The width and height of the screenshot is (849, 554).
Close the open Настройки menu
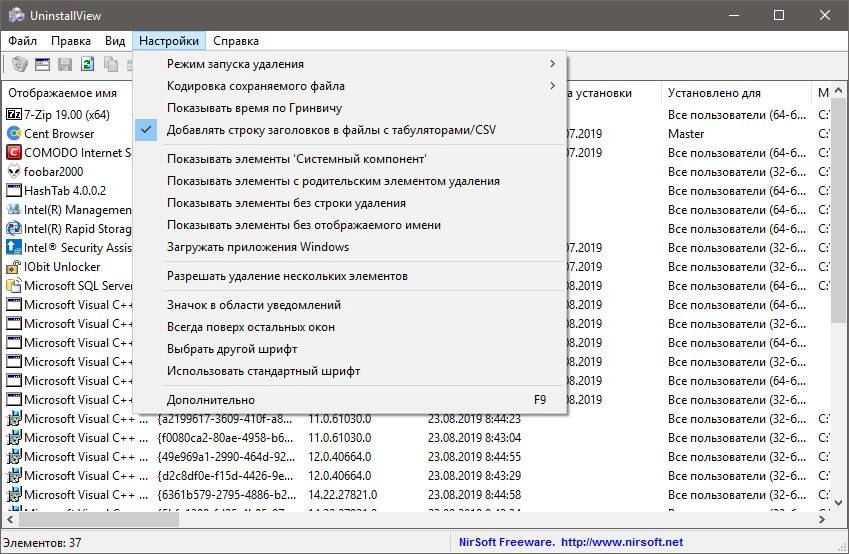(169, 41)
